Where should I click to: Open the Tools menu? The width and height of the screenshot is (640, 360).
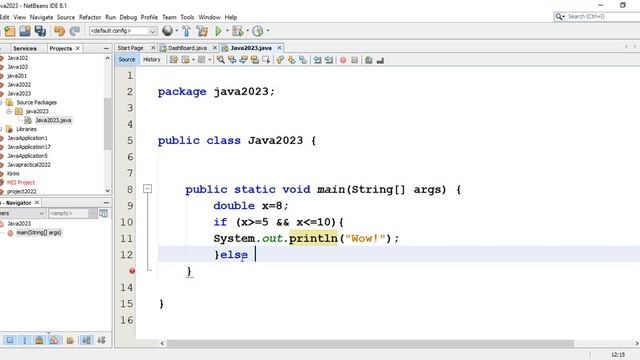click(x=187, y=17)
